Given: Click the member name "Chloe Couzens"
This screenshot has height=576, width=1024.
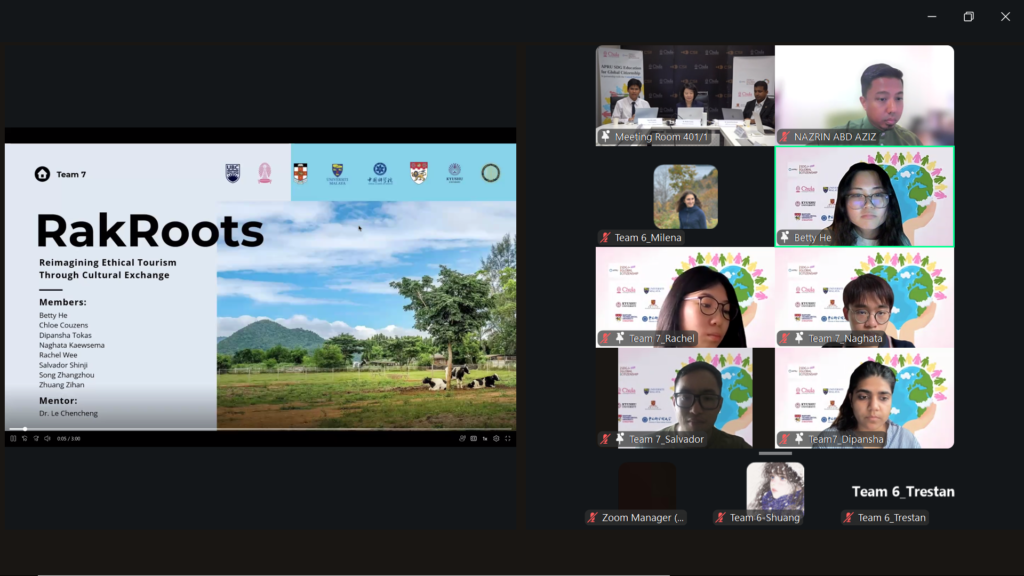Looking at the screenshot, I should click(63, 325).
